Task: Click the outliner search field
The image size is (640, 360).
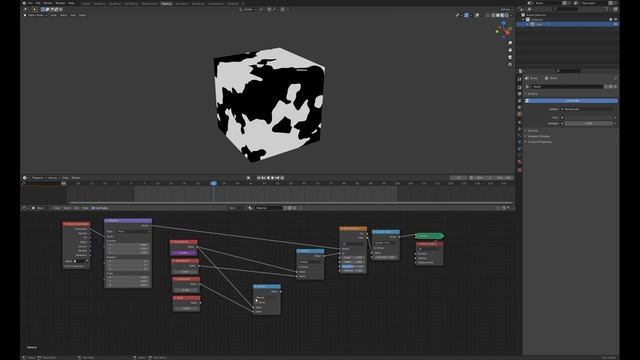Action: tap(564, 9)
